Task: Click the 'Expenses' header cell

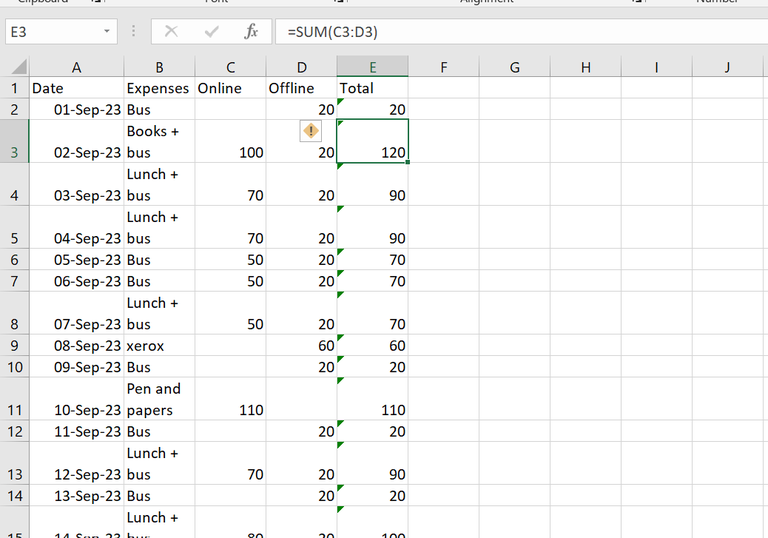Action: tap(159, 88)
